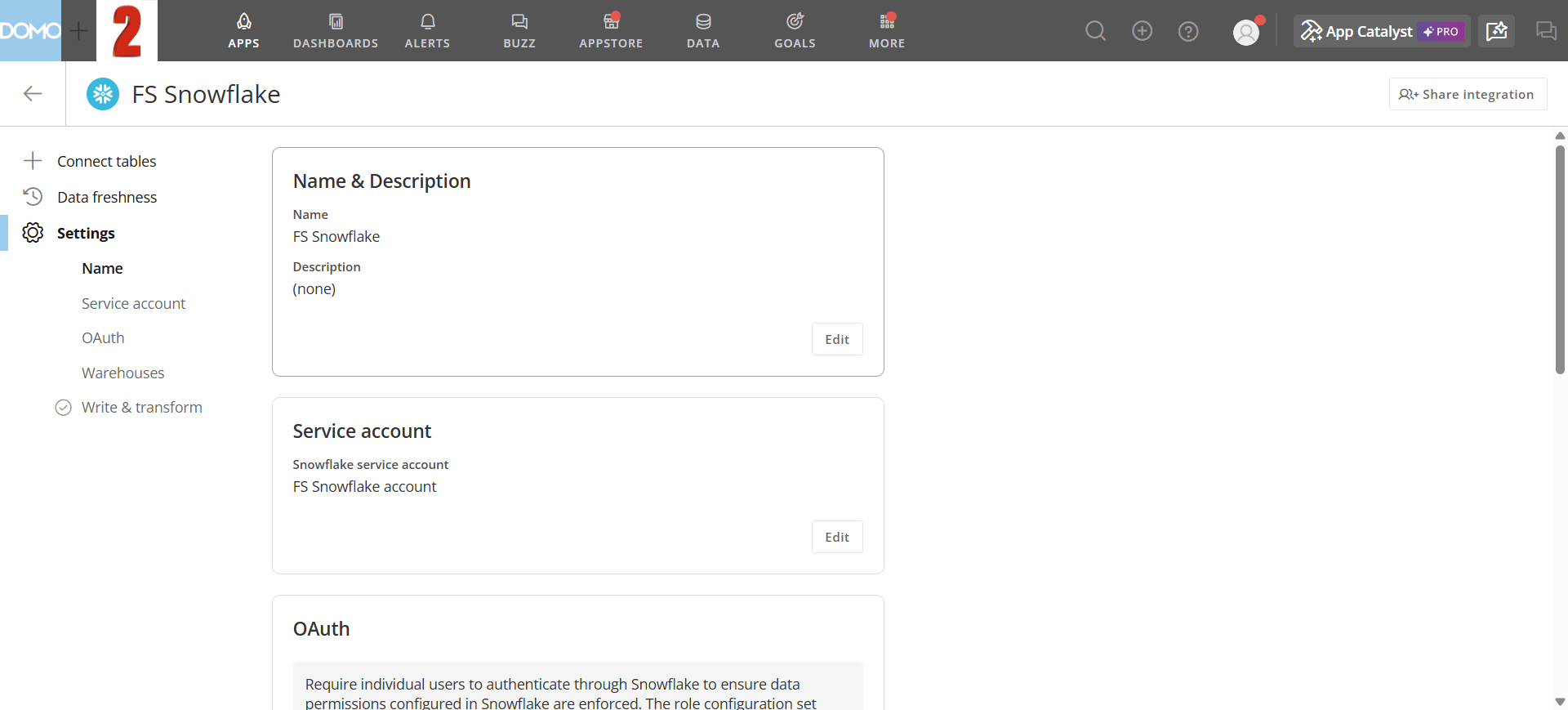Open the Alerts bell
Viewport: 1568px width, 710px height.
tap(427, 31)
